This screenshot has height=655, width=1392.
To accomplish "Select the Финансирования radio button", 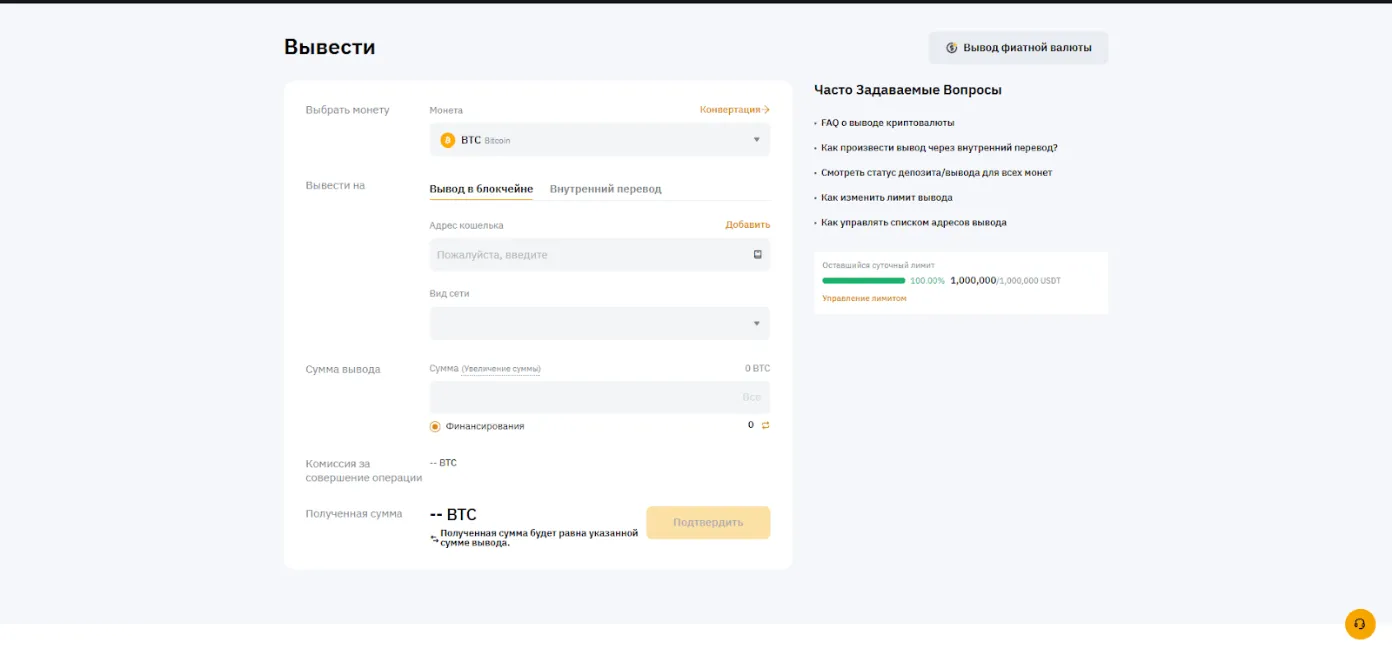I will [x=435, y=426].
